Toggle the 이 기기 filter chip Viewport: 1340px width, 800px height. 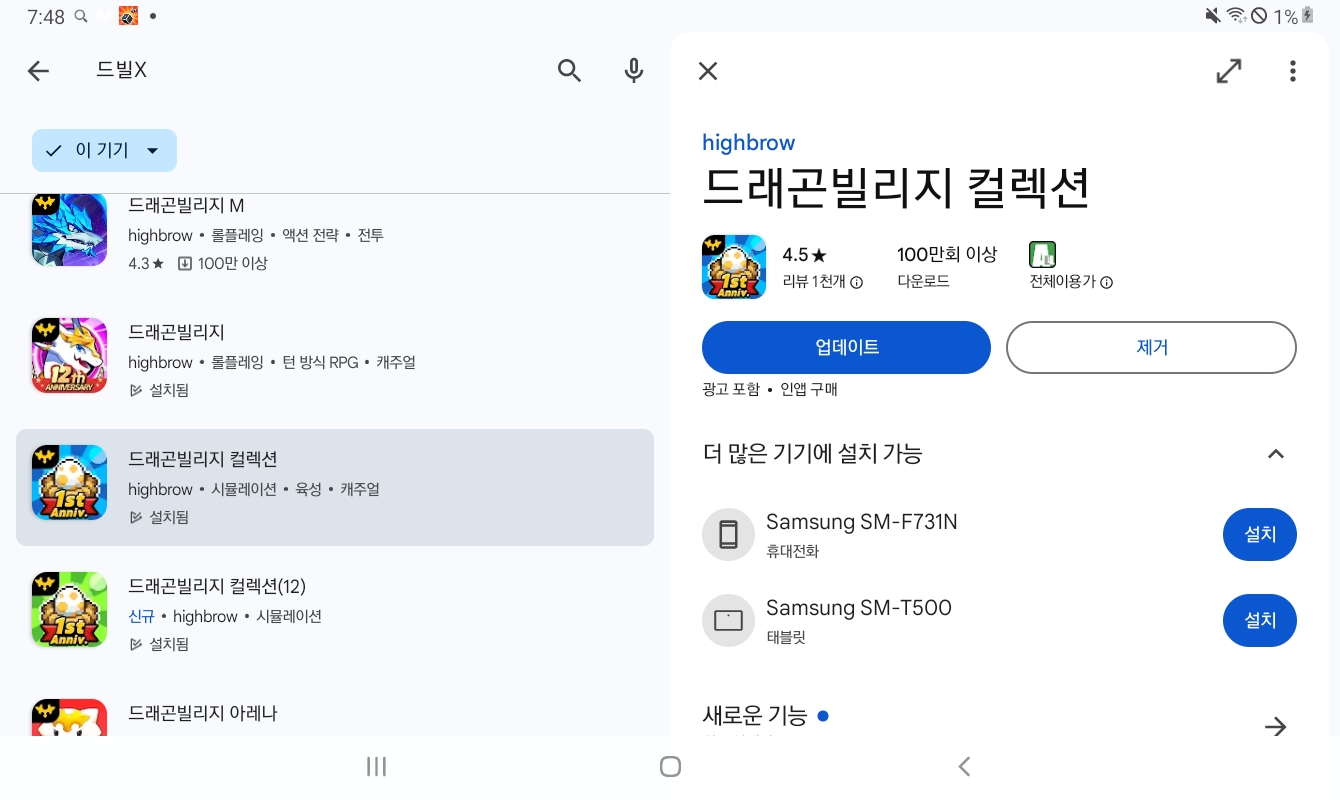coord(105,150)
